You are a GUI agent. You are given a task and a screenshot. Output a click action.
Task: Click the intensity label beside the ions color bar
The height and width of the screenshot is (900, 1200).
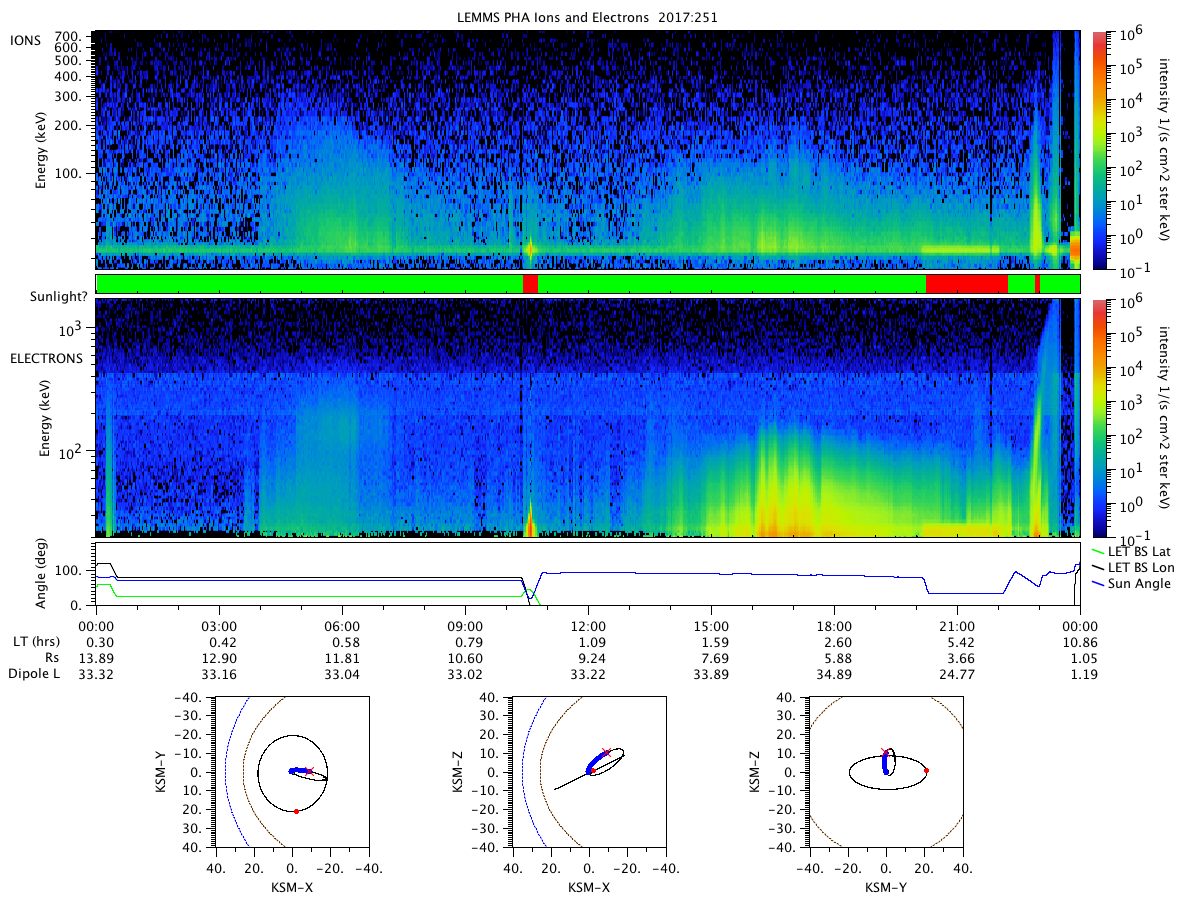tap(1166, 150)
